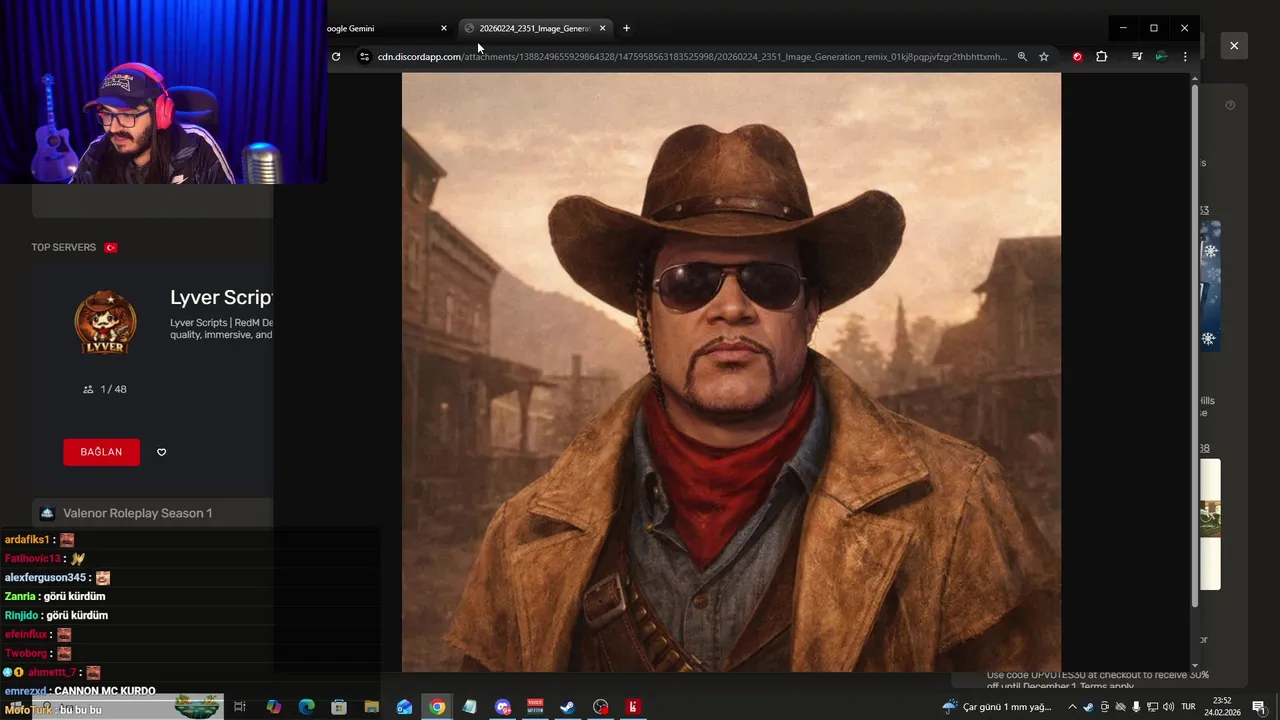
Task: Show hidden system tray icons
Action: tap(1073, 707)
